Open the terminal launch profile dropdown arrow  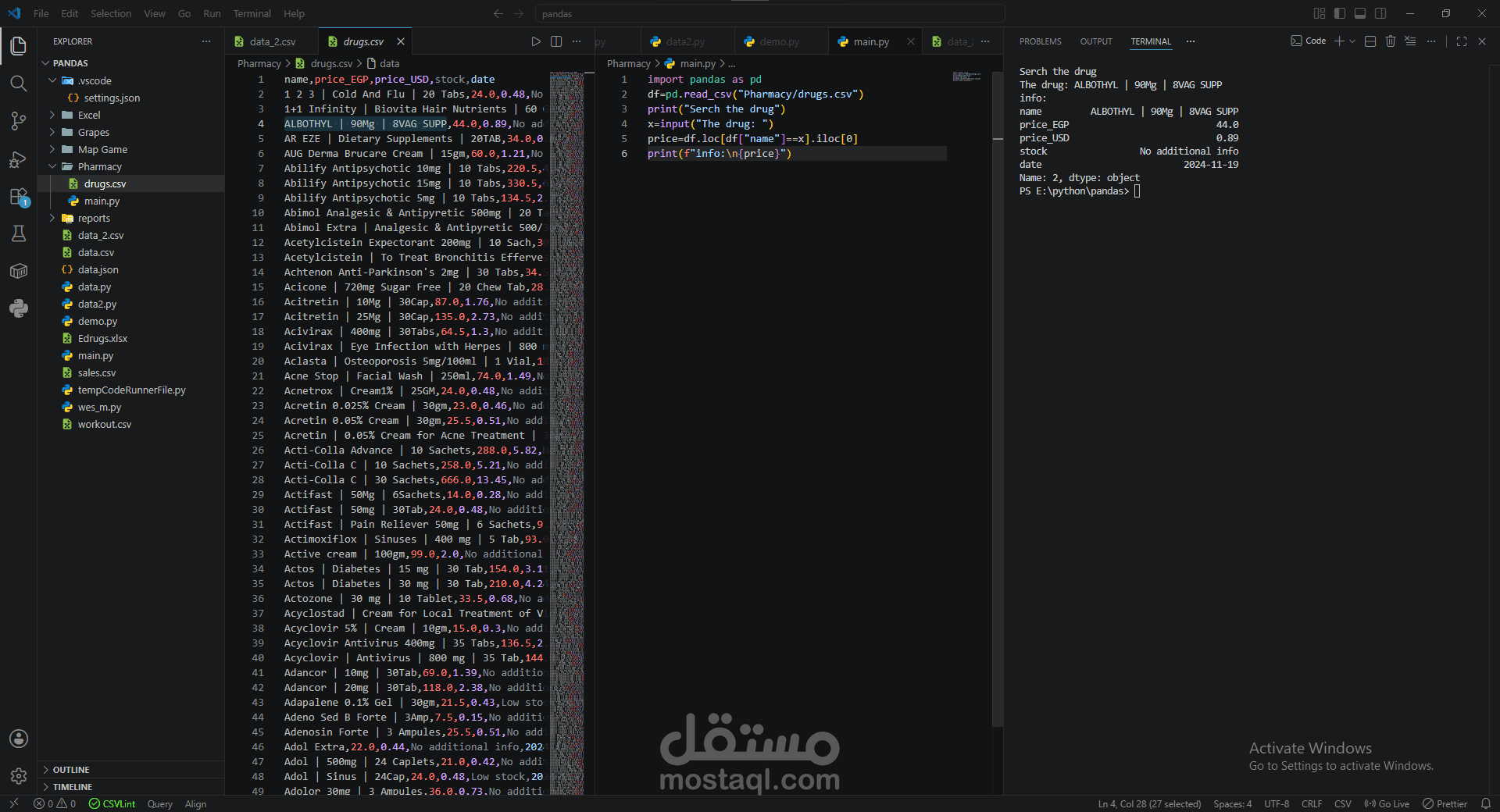[x=1352, y=41]
